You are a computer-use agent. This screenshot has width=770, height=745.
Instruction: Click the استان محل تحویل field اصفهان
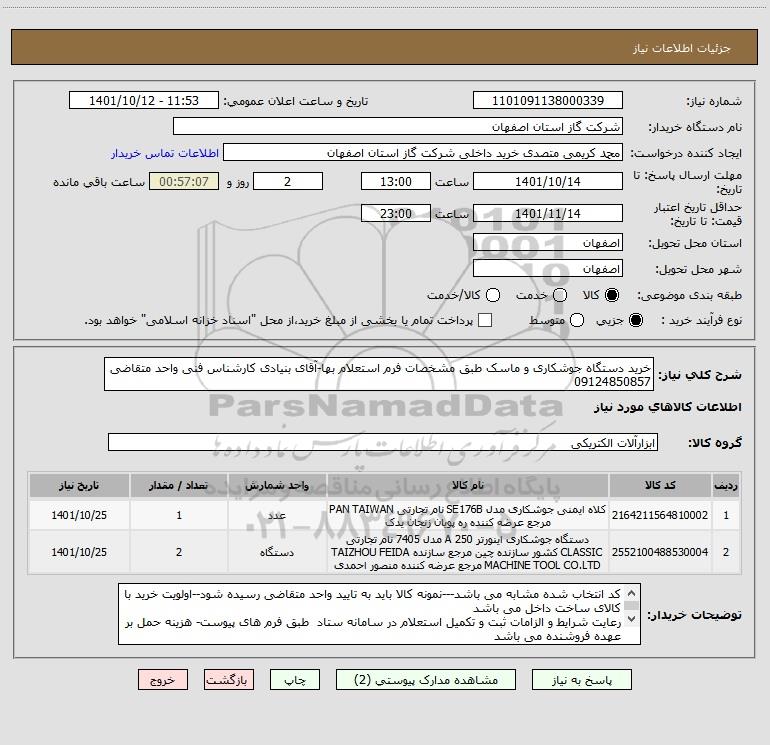point(548,243)
